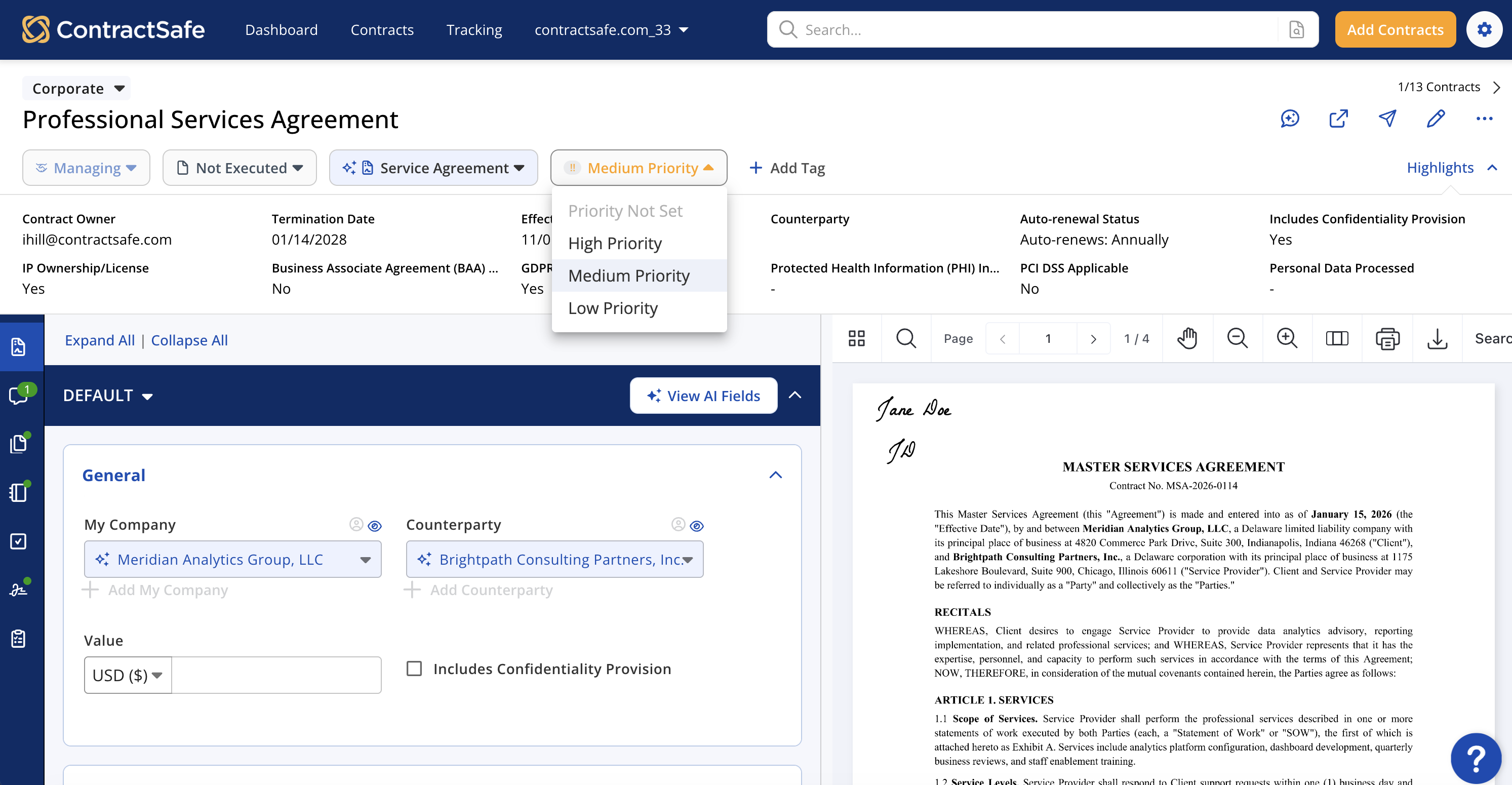1512x785 pixels.
Task: Open the DEFAULT template dropdown
Action: [x=108, y=396]
